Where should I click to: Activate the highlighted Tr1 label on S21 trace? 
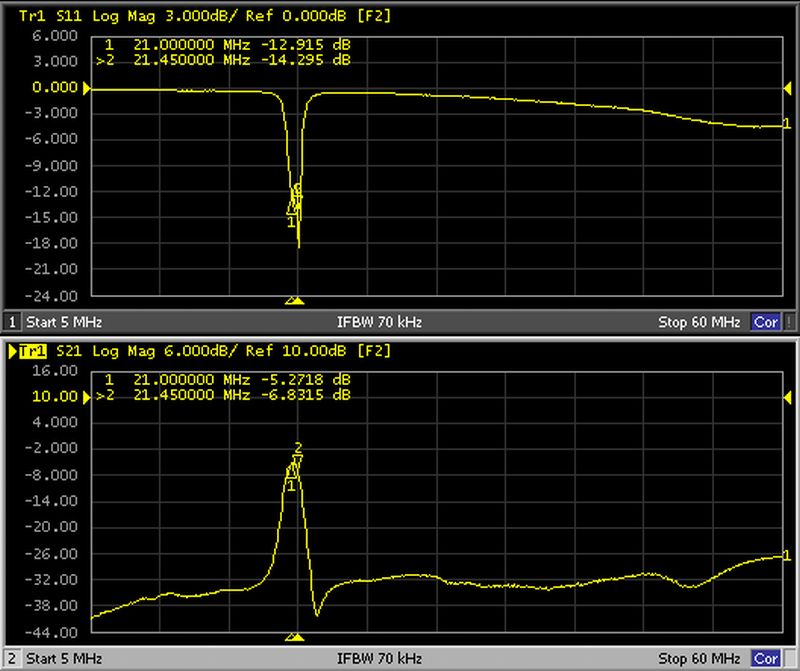pyautogui.click(x=33, y=351)
